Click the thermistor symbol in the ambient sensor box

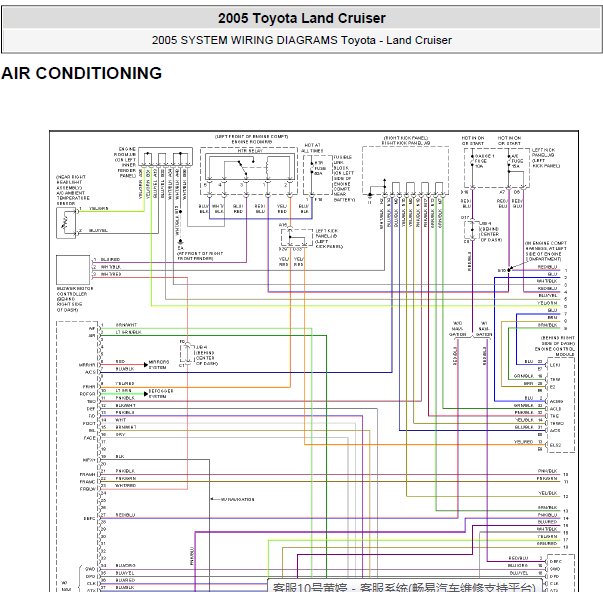click(x=65, y=223)
